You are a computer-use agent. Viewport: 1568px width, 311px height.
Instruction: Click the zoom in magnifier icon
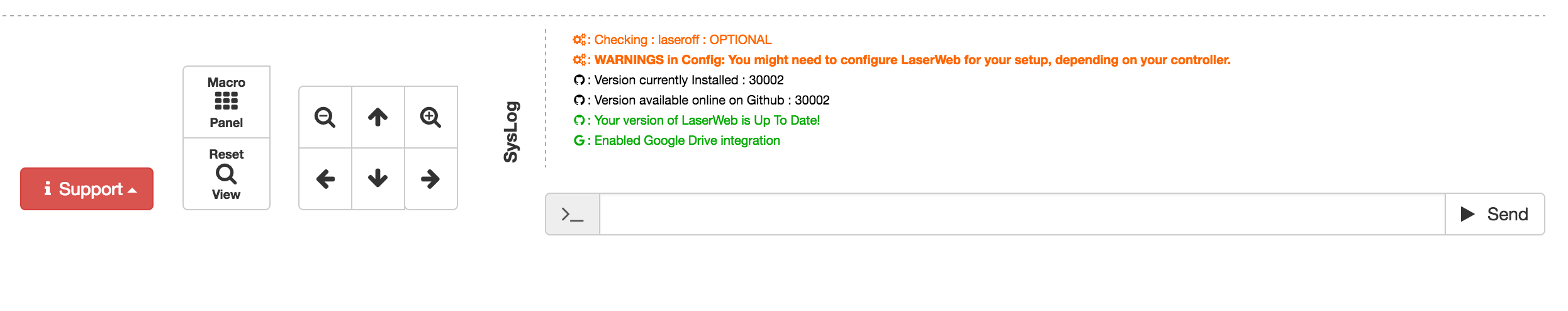click(431, 117)
